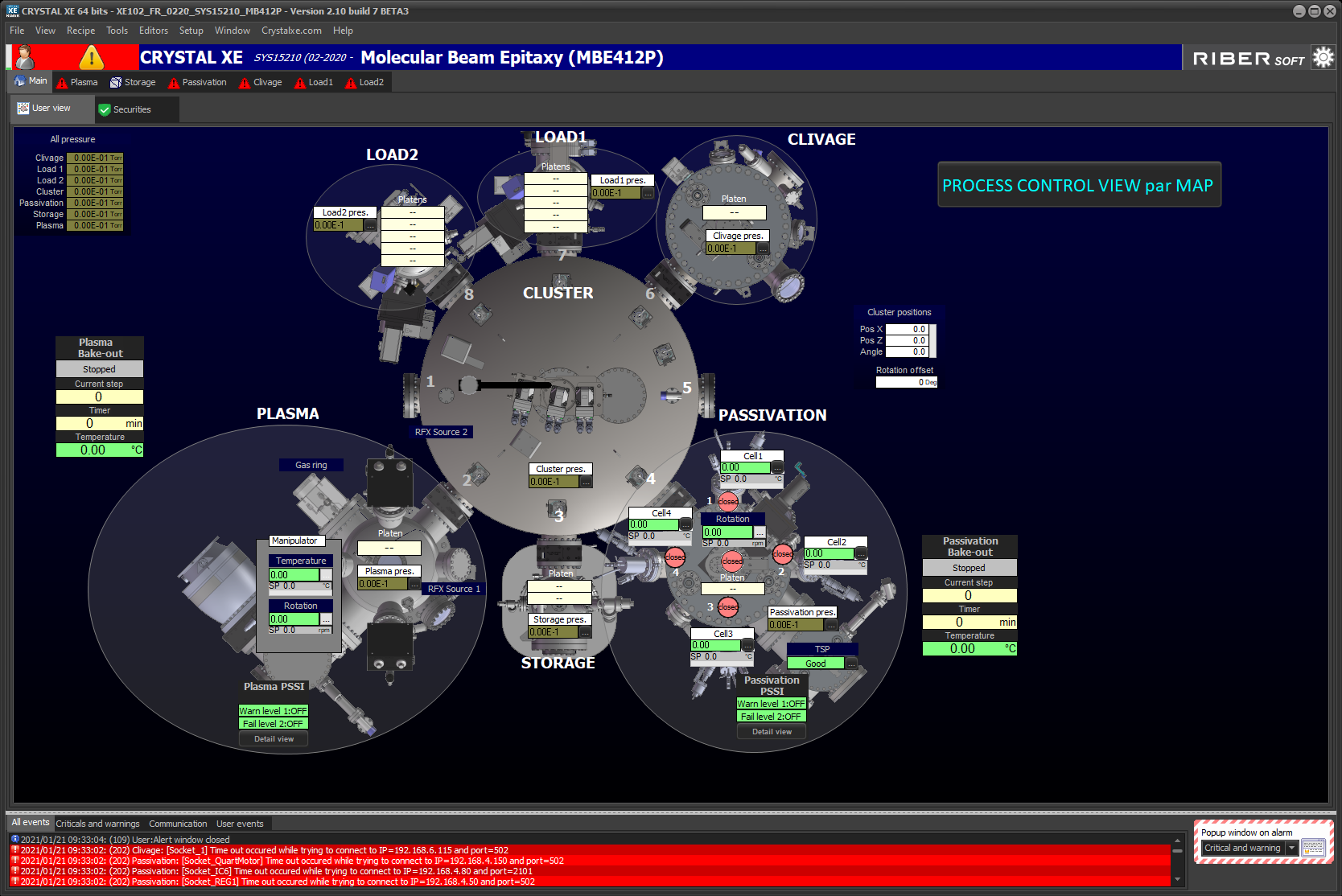Click the Cluster Pos X value field
Screen dimensions: 1342x896
(x=908, y=329)
